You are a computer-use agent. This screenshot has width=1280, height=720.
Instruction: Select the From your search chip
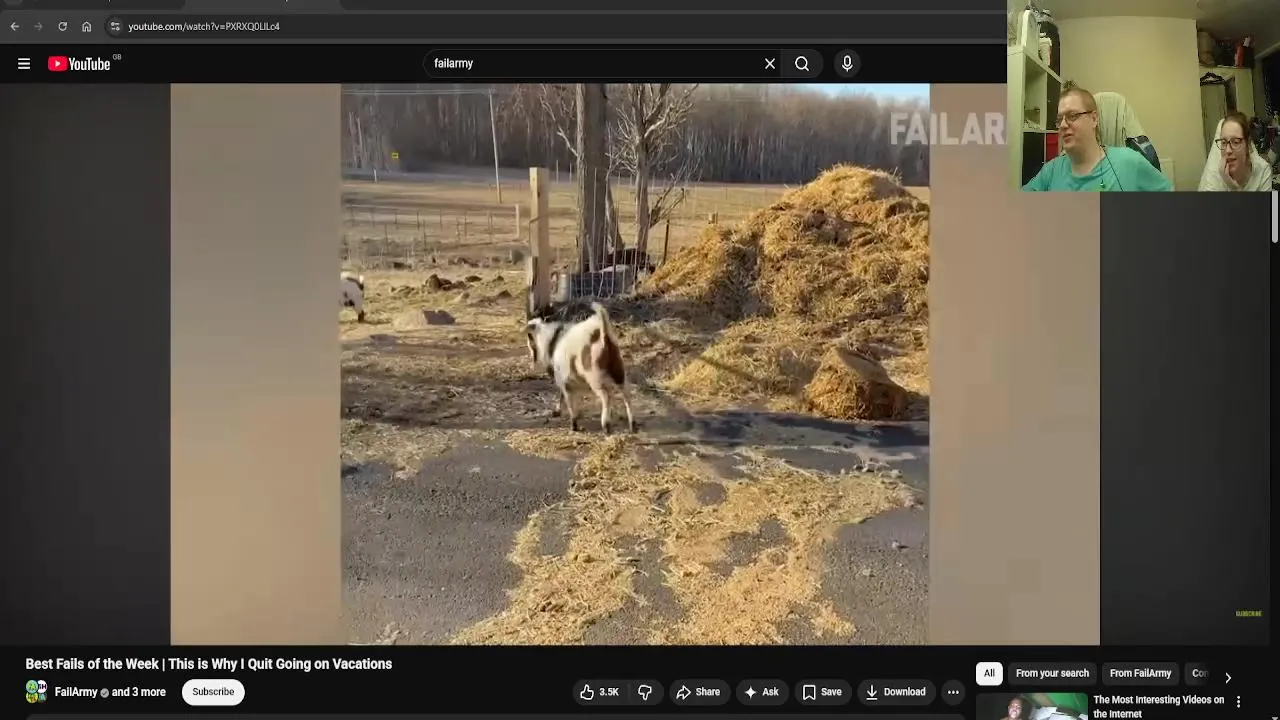tap(1052, 674)
